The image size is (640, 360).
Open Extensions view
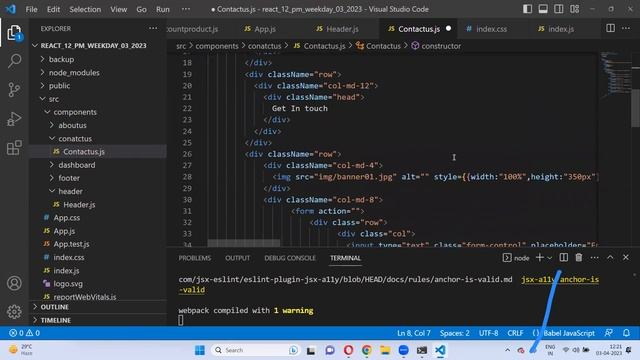14,147
